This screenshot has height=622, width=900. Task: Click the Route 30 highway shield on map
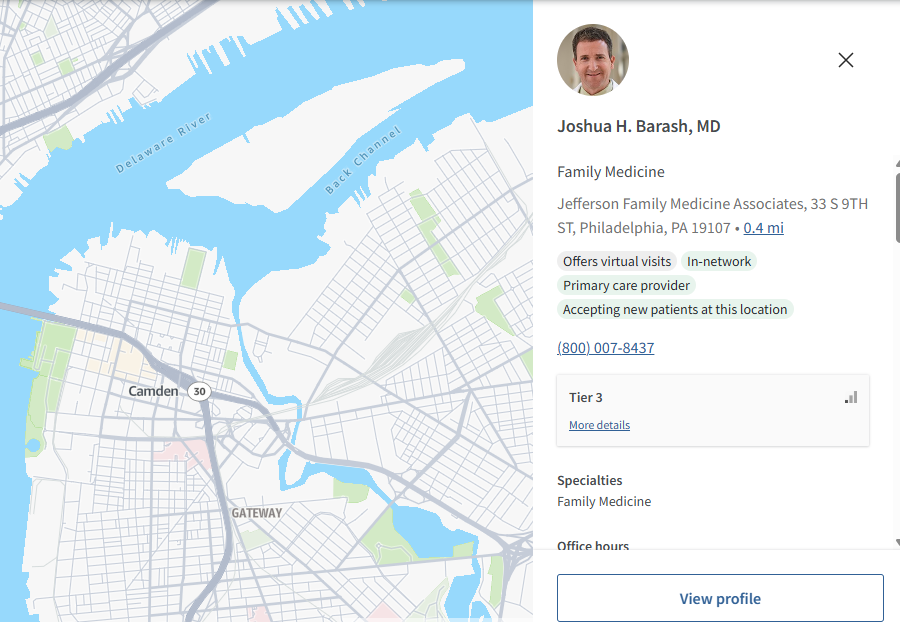[x=199, y=391]
